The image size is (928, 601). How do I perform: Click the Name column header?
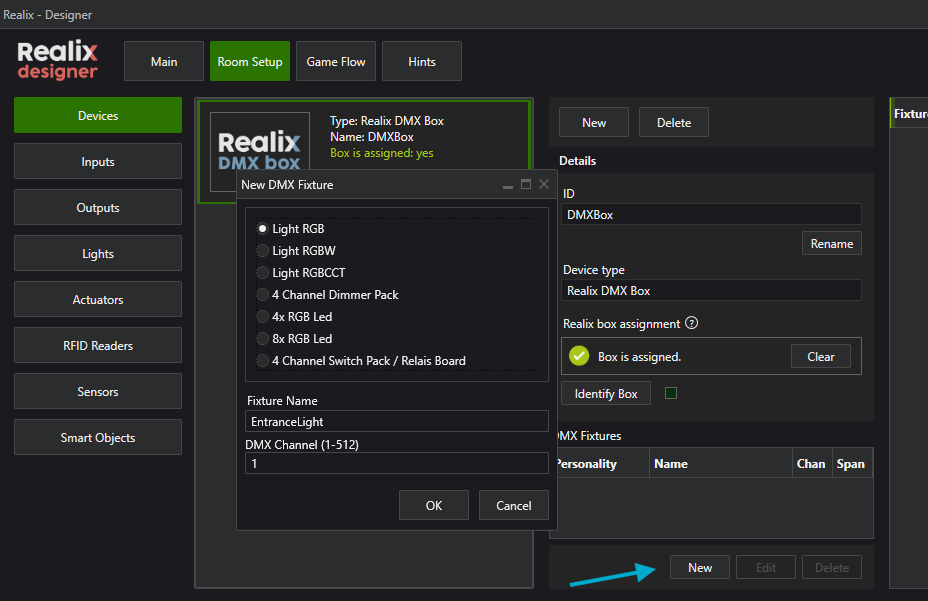coord(721,463)
